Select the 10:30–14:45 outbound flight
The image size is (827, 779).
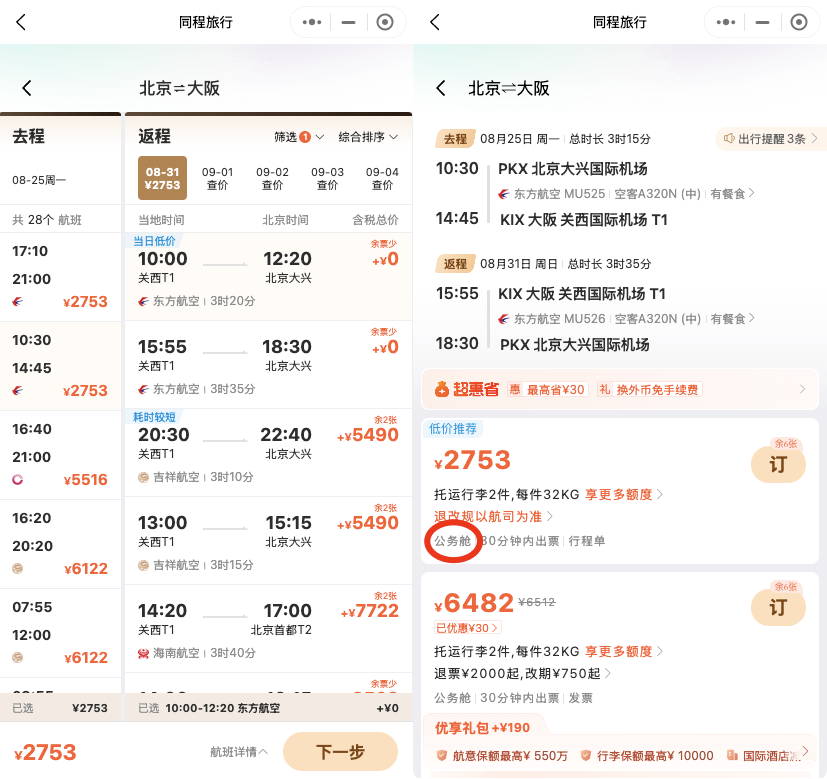[61, 366]
